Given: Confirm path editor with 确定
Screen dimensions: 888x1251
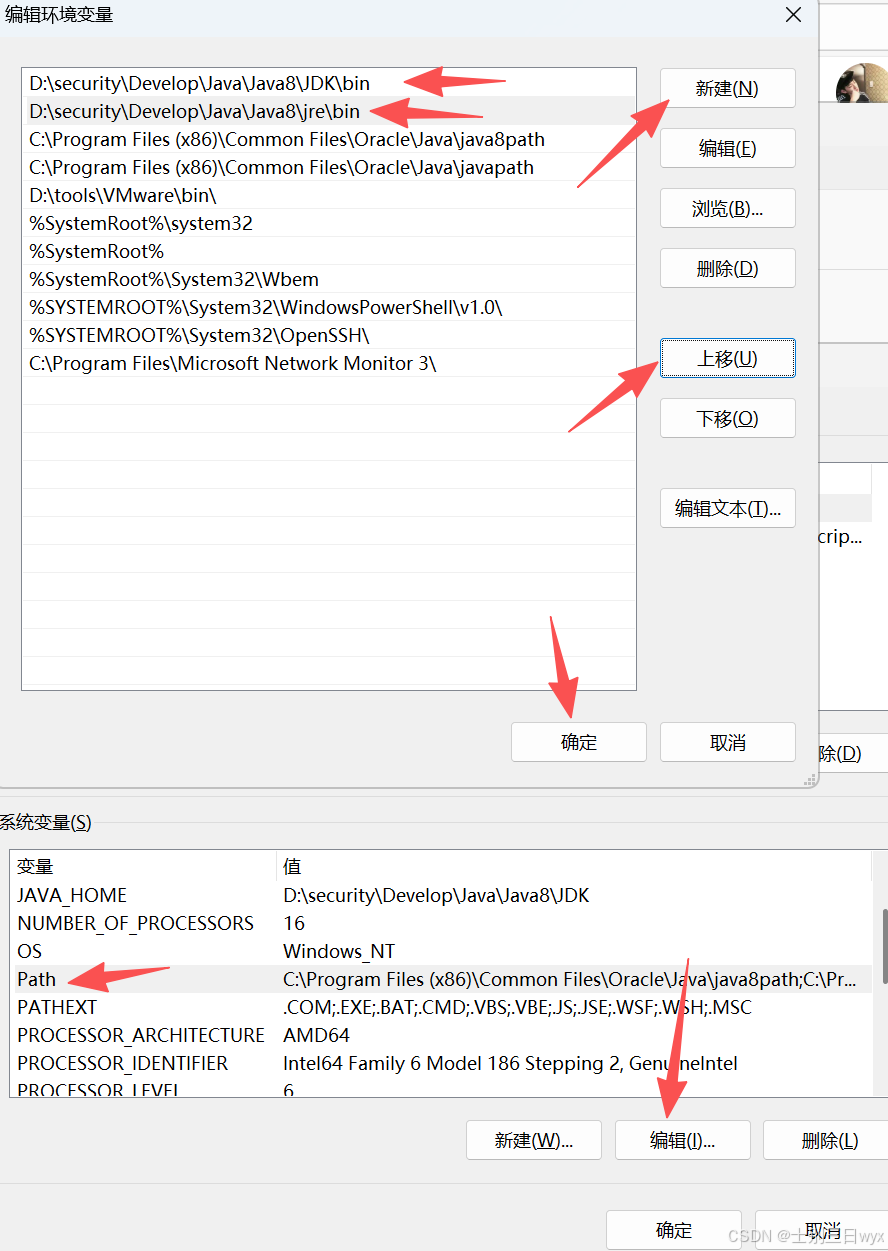Looking at the screenshot, I should click(x=579, y=742).
